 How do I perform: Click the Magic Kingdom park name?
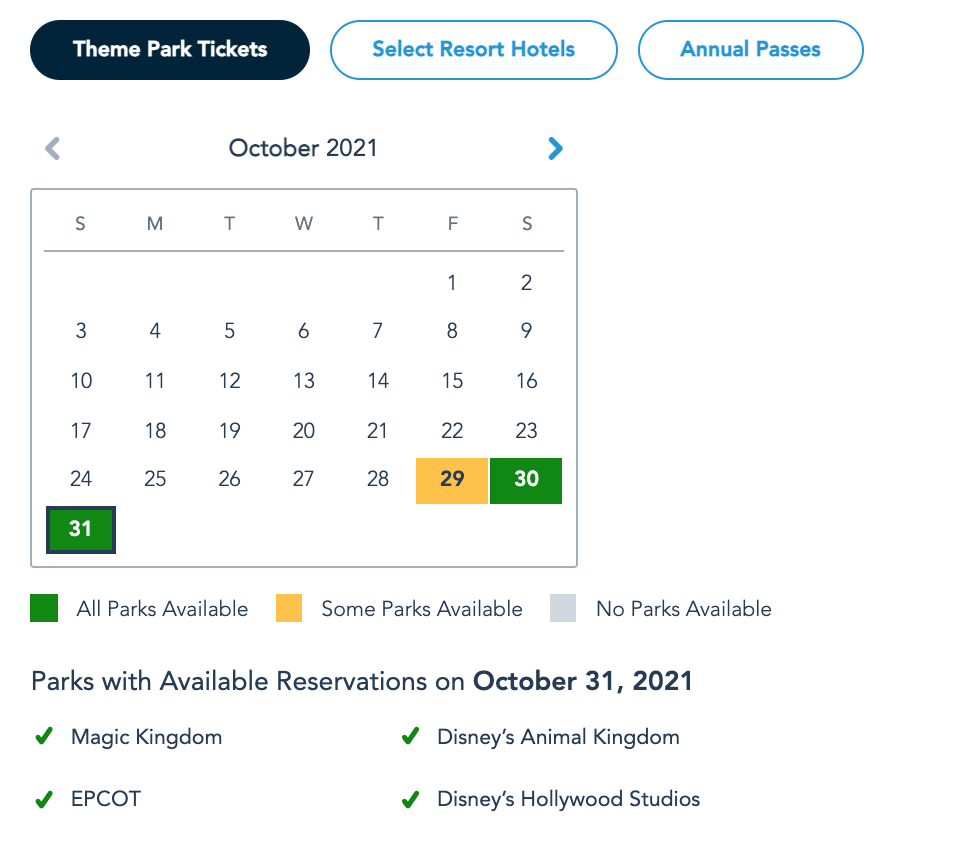146,738
